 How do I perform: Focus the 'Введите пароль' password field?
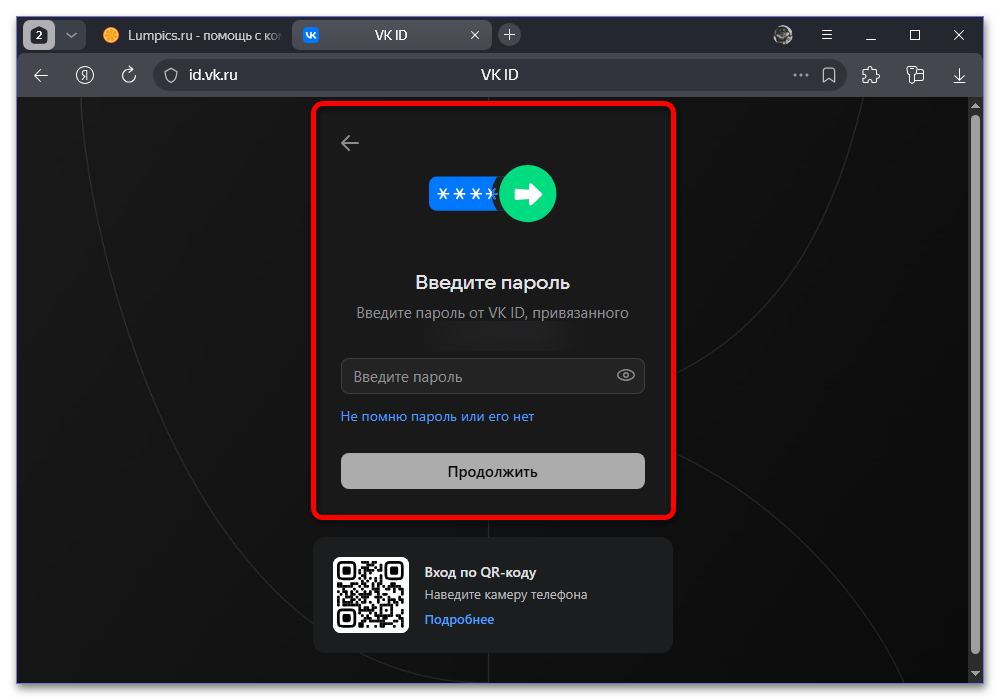tap(492, 376)
